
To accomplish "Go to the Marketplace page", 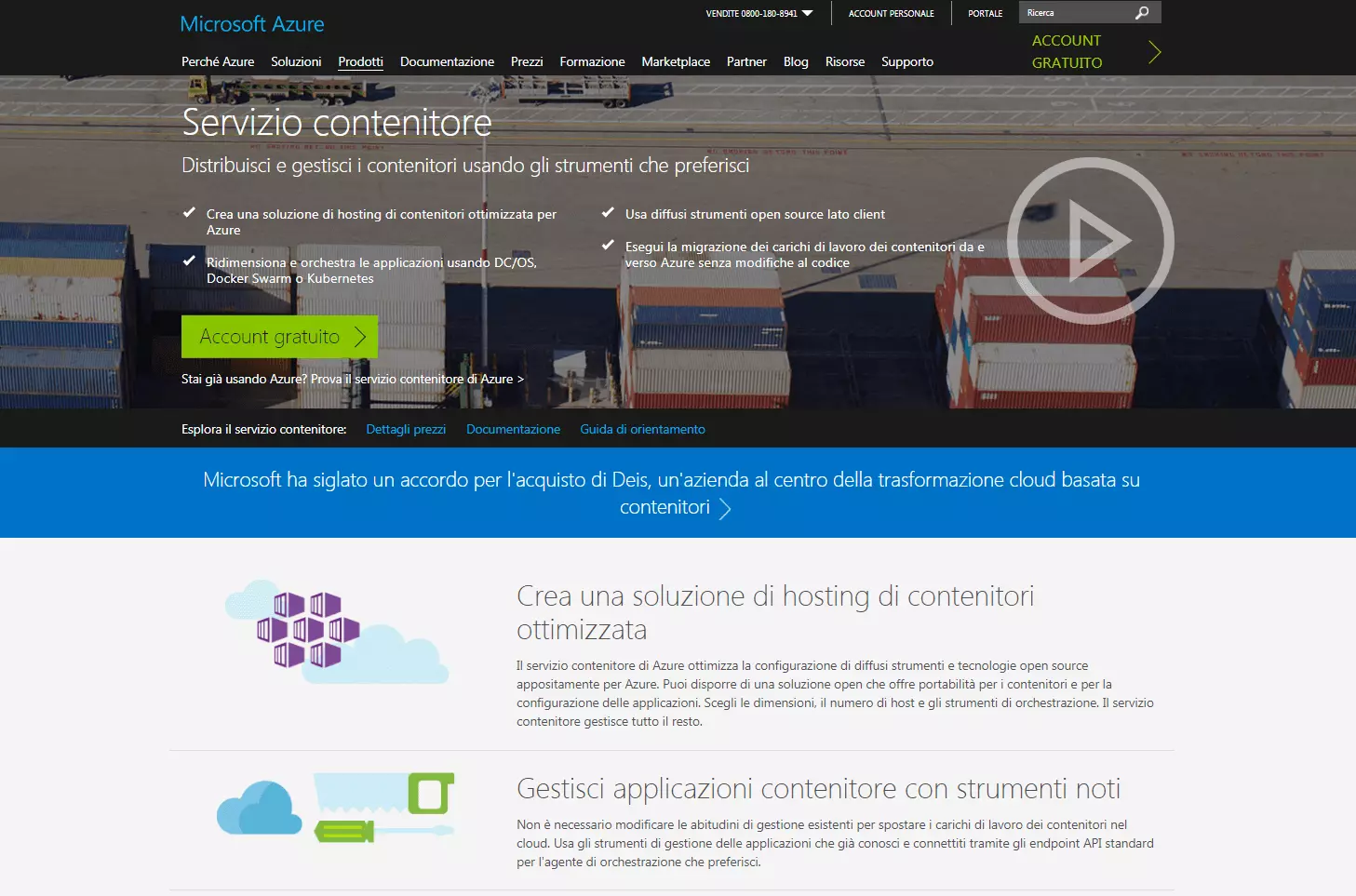I will coord(676,61).
